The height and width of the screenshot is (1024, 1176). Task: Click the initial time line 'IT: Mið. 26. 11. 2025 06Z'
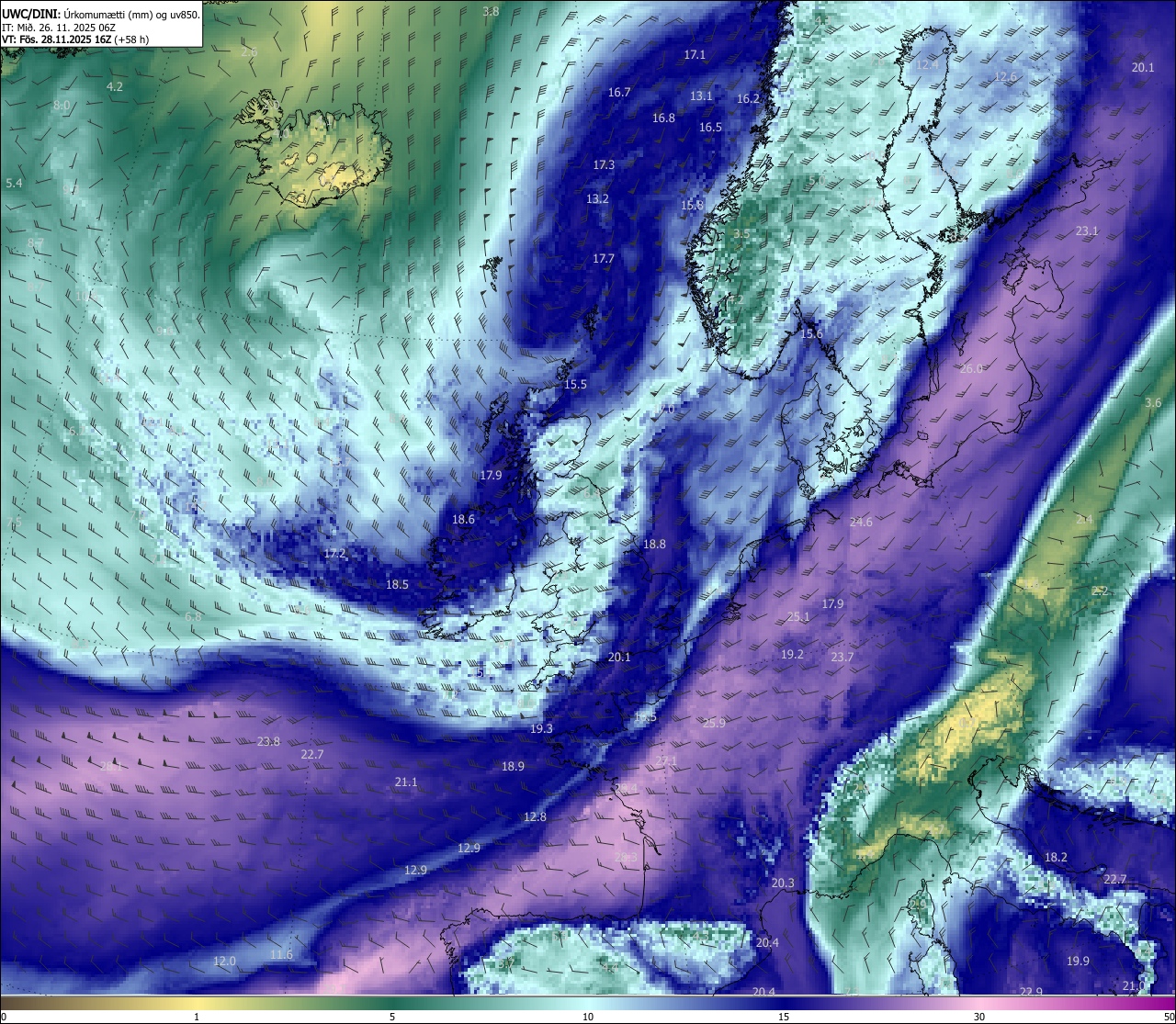click(x=59, y=28)
